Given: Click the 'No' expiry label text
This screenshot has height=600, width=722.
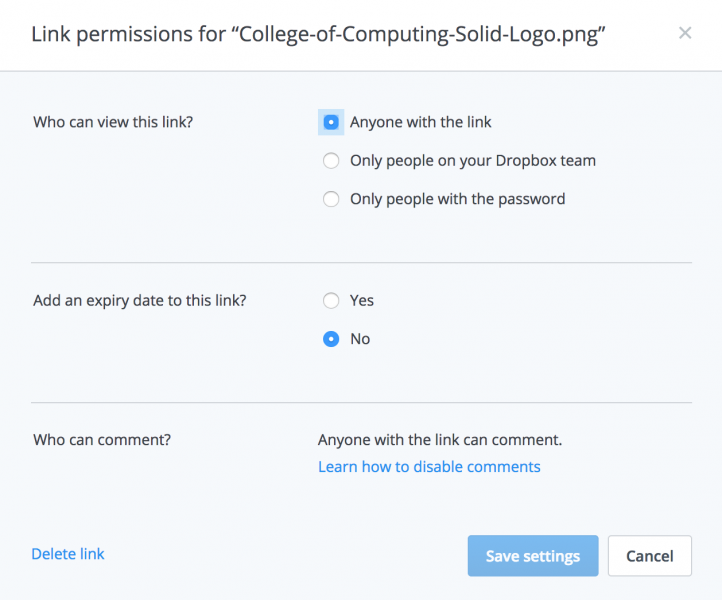Looking at the screenshot, I should (x=360, y=339).
